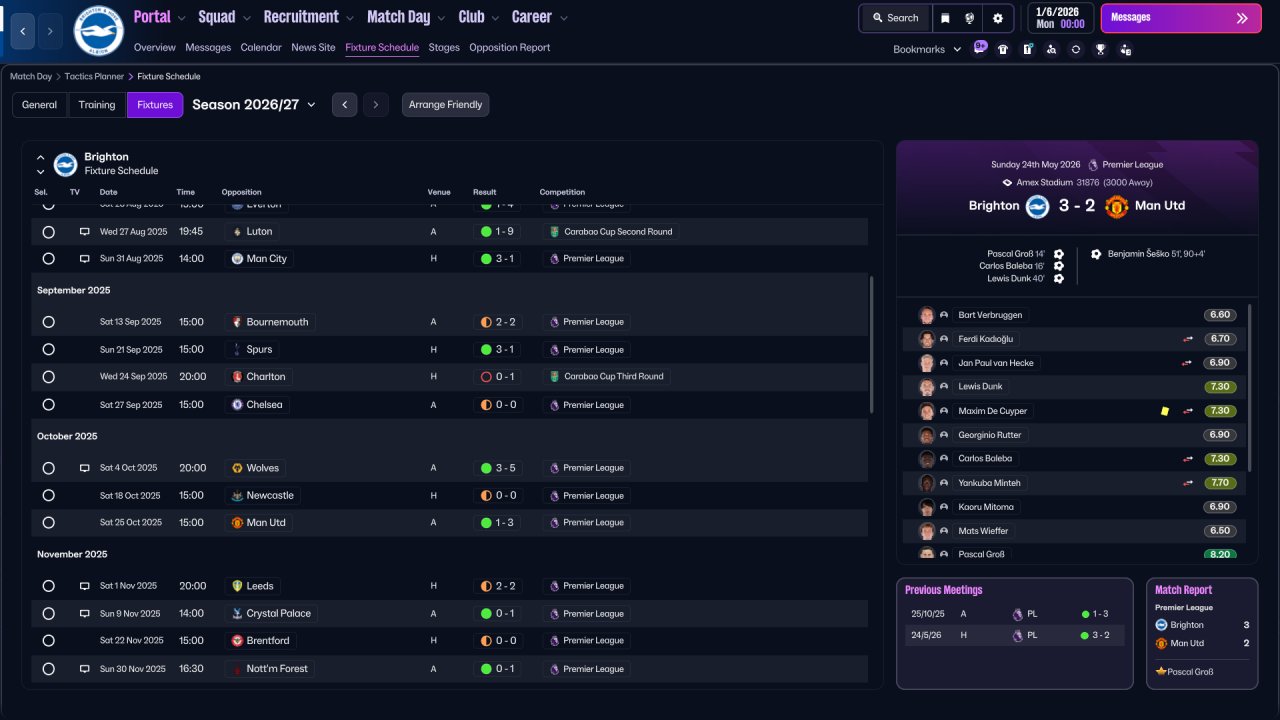This screenshot has height=720, width=1280.
Task: Click the Brighton club badge in the header
Action: pos(98,31)
